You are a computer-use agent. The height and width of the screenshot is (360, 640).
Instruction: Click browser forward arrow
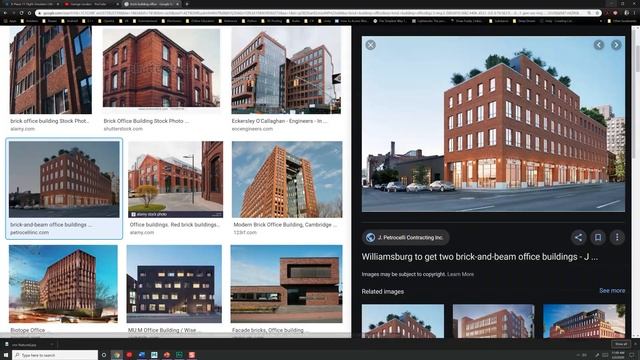pos(13,13)
